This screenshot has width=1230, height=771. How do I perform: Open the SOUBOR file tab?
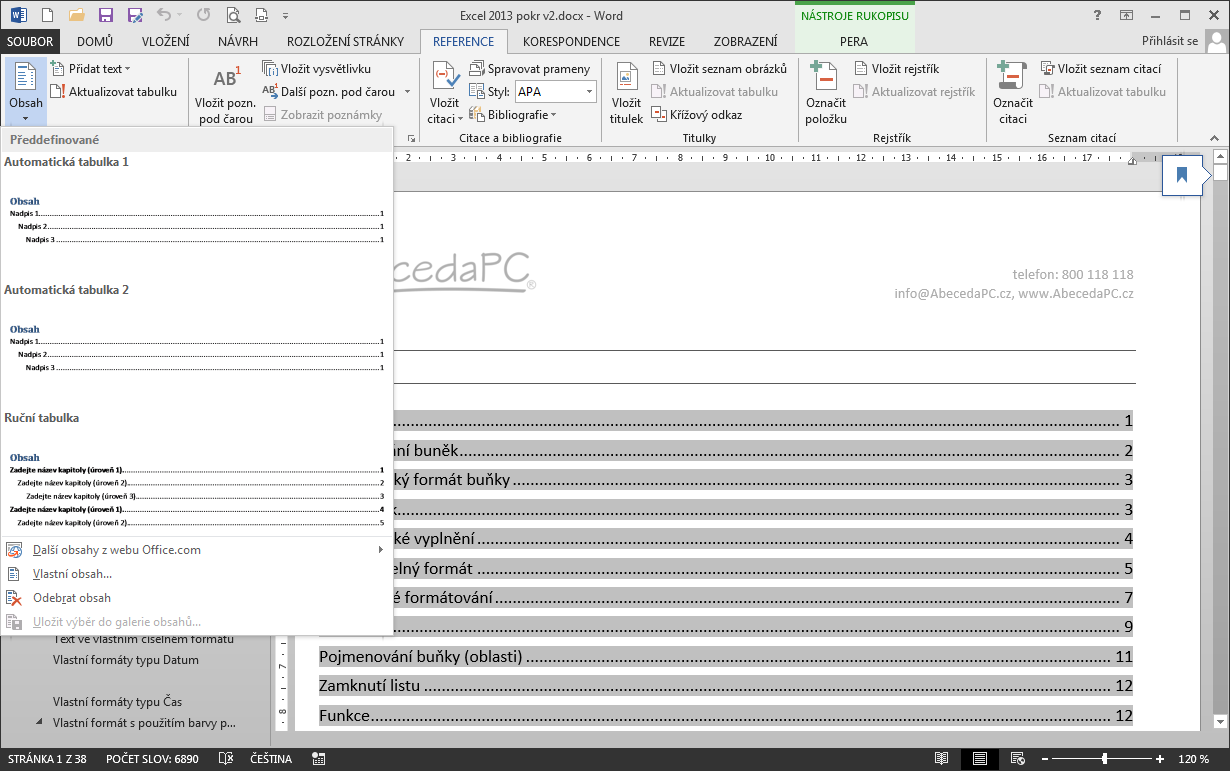tap(30, 41)
